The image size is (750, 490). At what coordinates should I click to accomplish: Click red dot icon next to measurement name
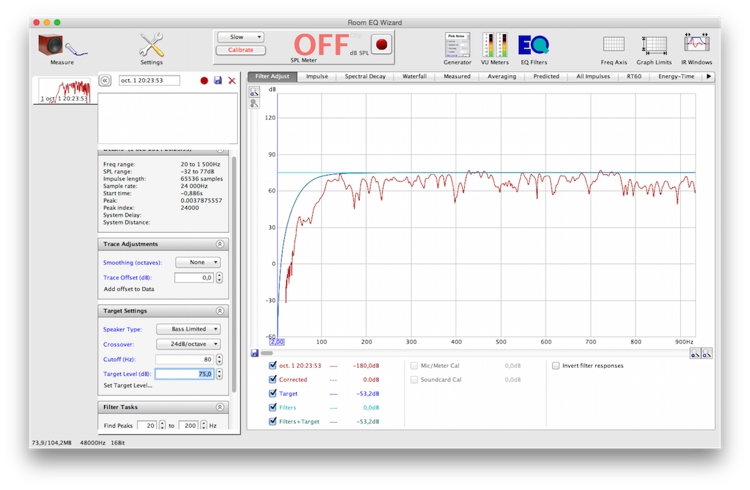click(x=204, y=80)
